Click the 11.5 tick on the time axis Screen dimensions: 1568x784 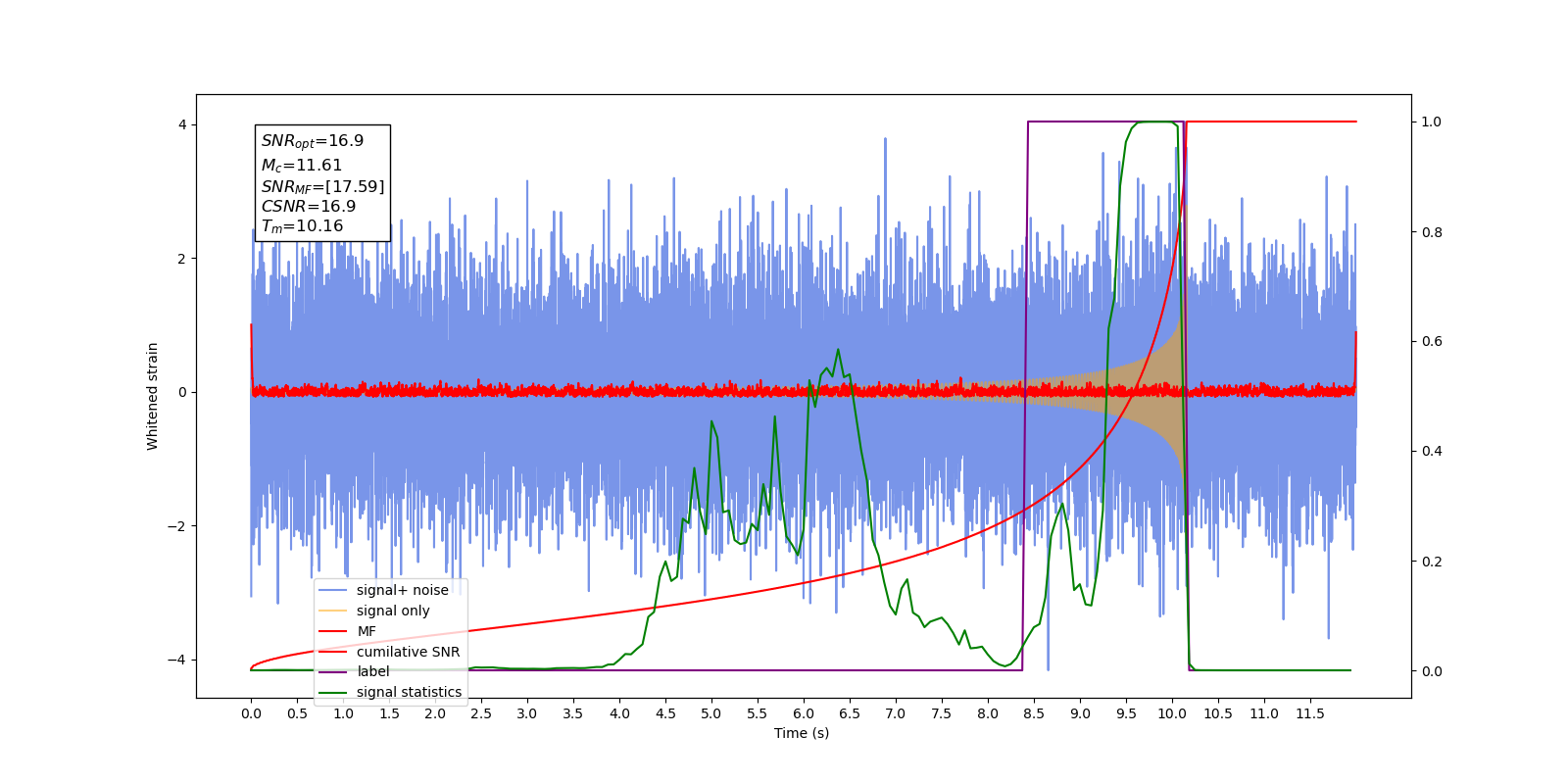[1310, 713]
